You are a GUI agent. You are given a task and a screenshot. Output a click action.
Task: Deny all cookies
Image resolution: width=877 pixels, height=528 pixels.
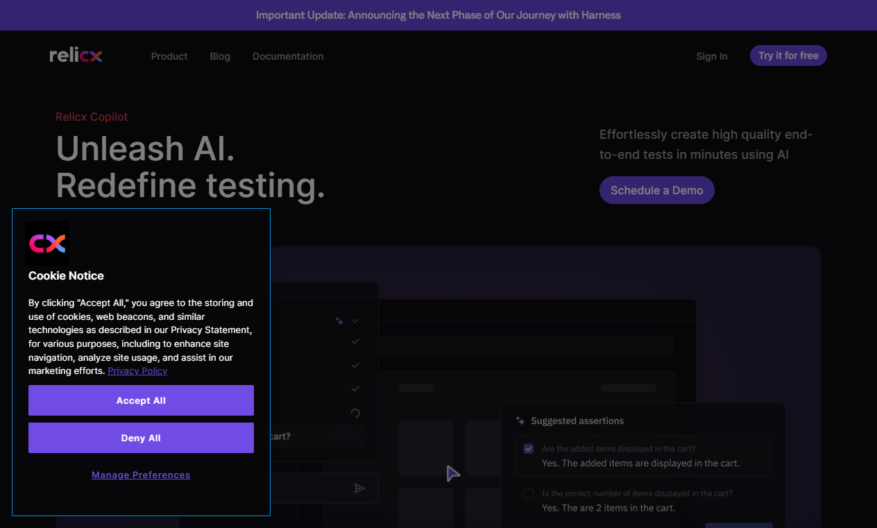[141, 438]
